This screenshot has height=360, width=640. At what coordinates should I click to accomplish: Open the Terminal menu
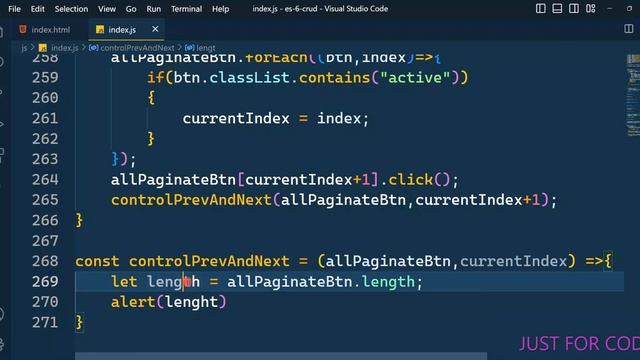[x=186, y=9]
